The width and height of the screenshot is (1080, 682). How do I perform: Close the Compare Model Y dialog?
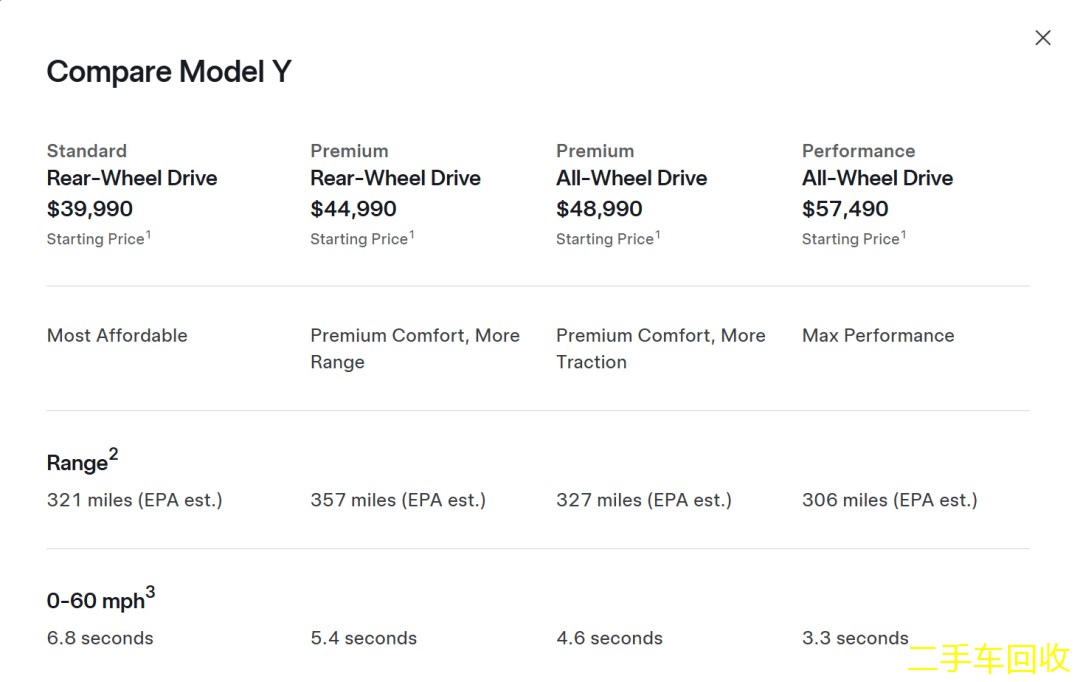point(1043,38)
